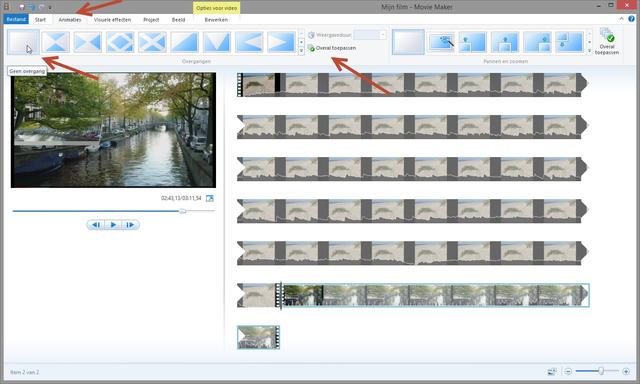Apply the V-shaped downward triangle transition
This screenshot has width=640, height=384.
tap(217, 42)
